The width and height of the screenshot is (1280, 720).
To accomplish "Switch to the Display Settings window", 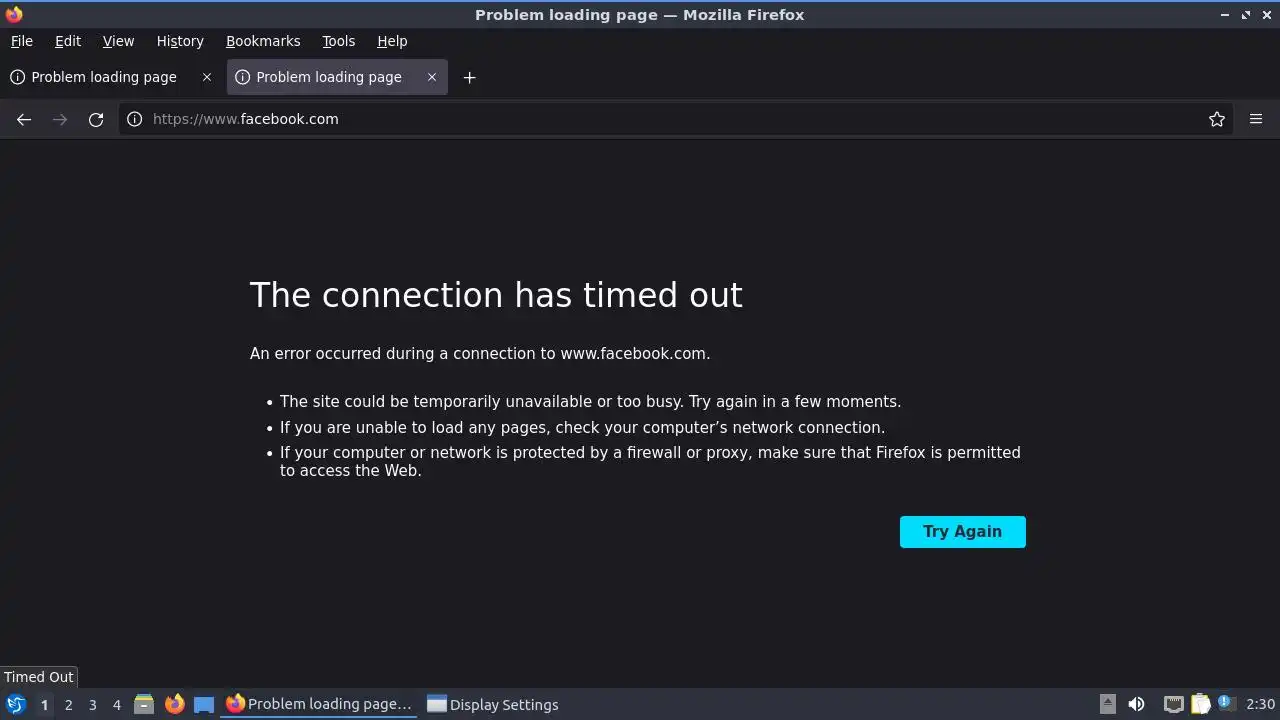I will 492,704.
